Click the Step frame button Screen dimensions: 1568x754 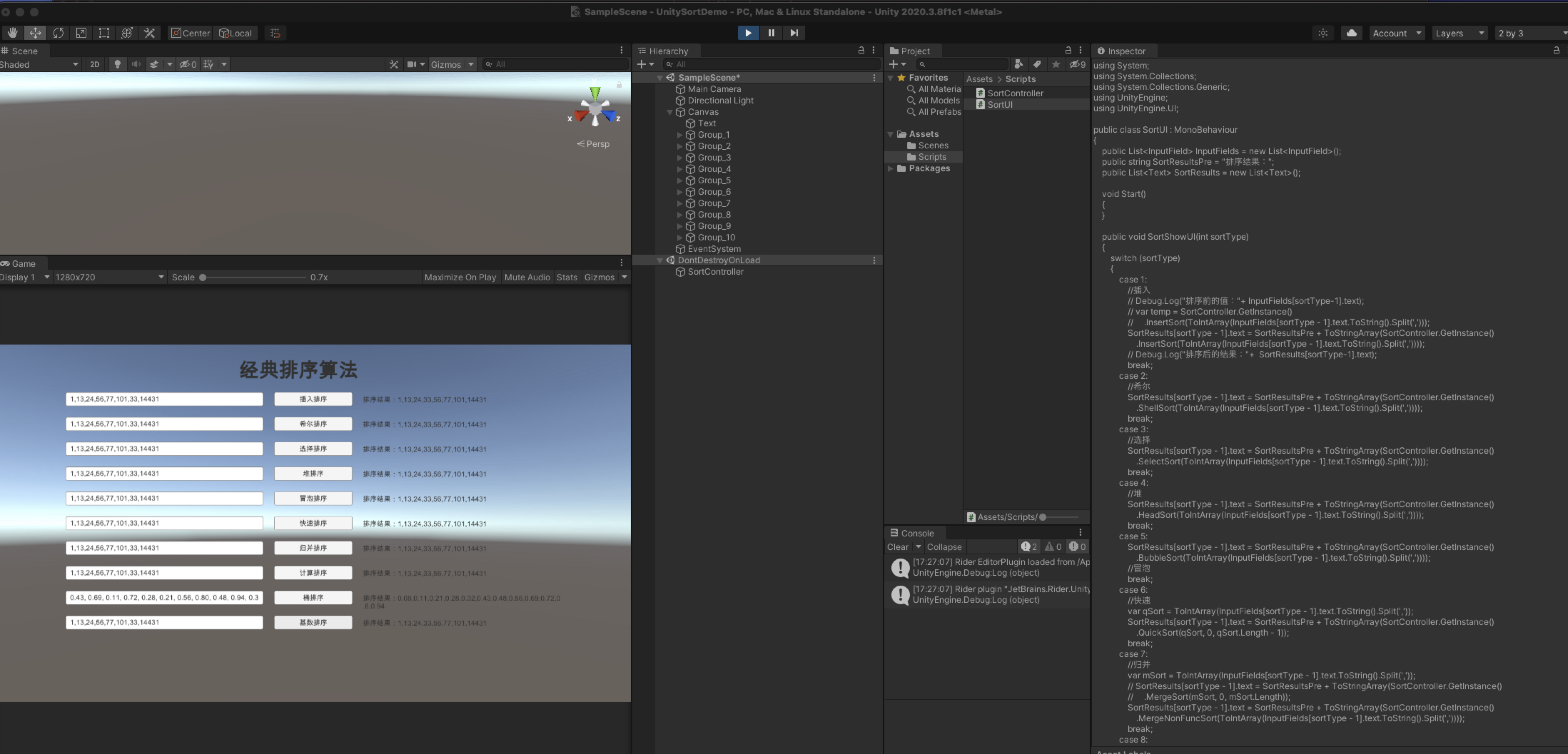(x=794, y=33)
